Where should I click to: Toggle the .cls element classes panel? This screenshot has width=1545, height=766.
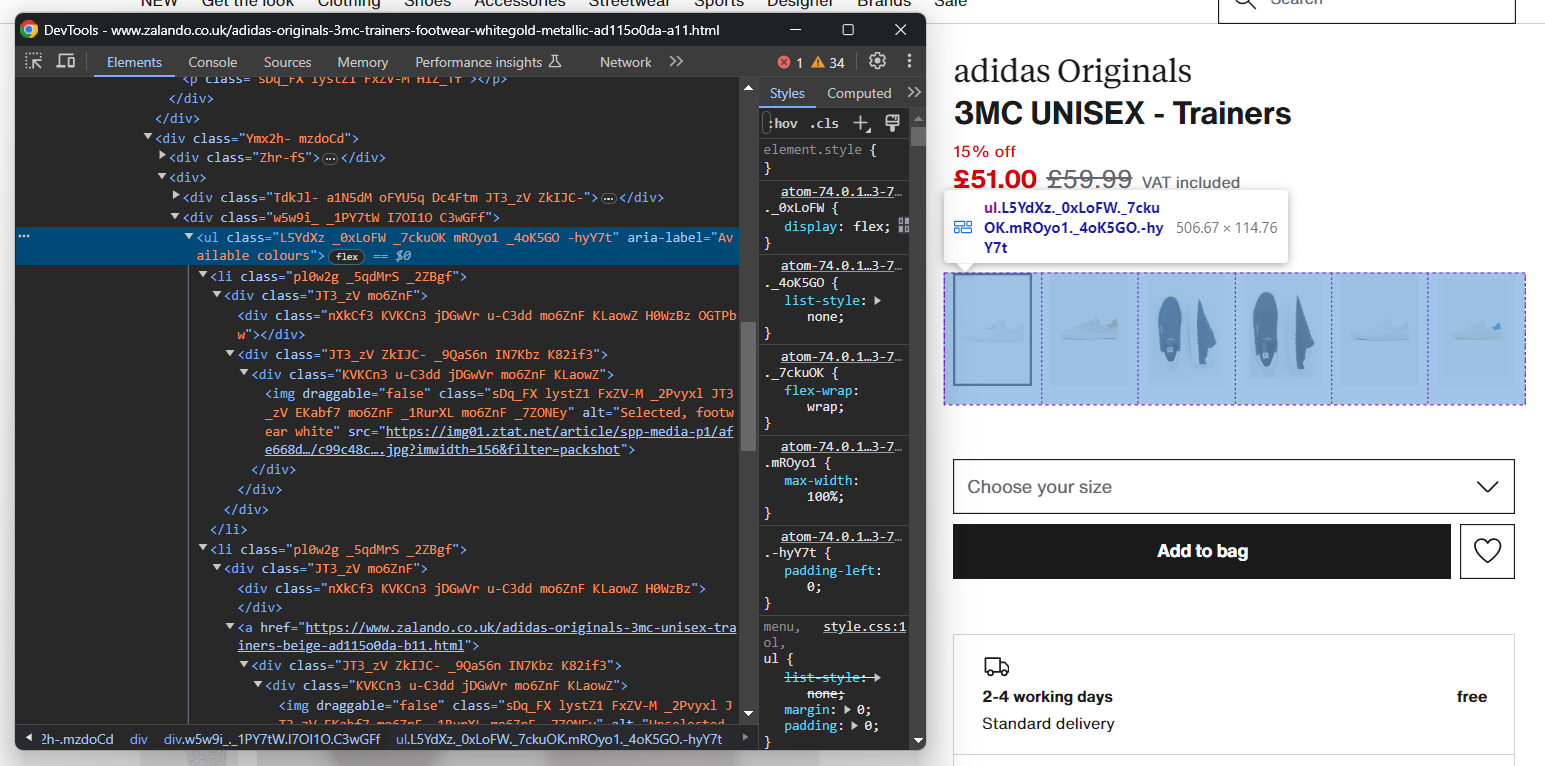[x=824, y=123]
